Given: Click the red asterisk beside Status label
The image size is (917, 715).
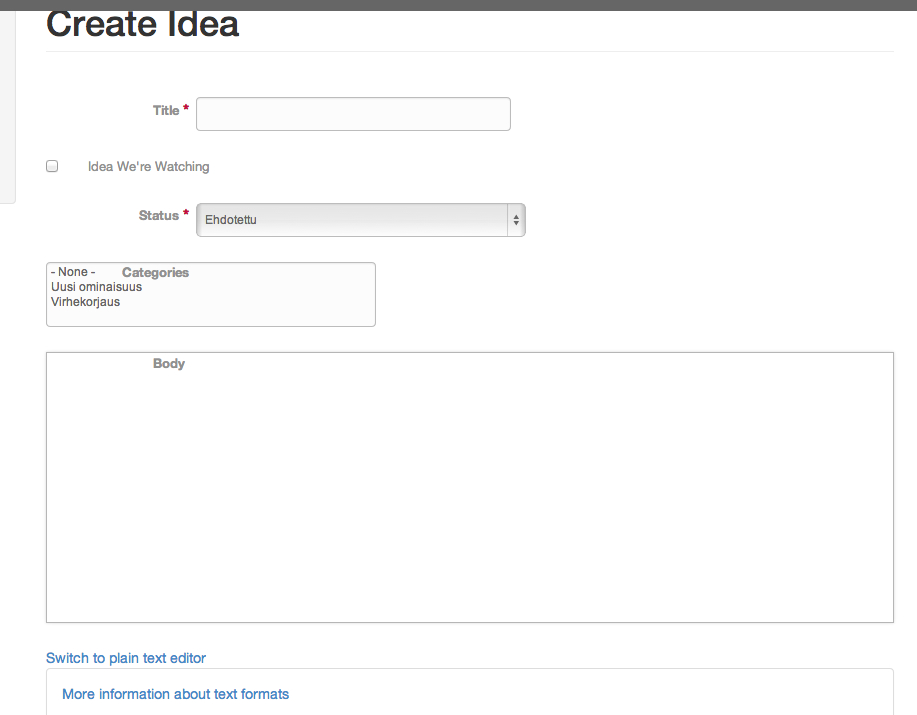Looking at the screenshot, I should click(x=186, y=213).
